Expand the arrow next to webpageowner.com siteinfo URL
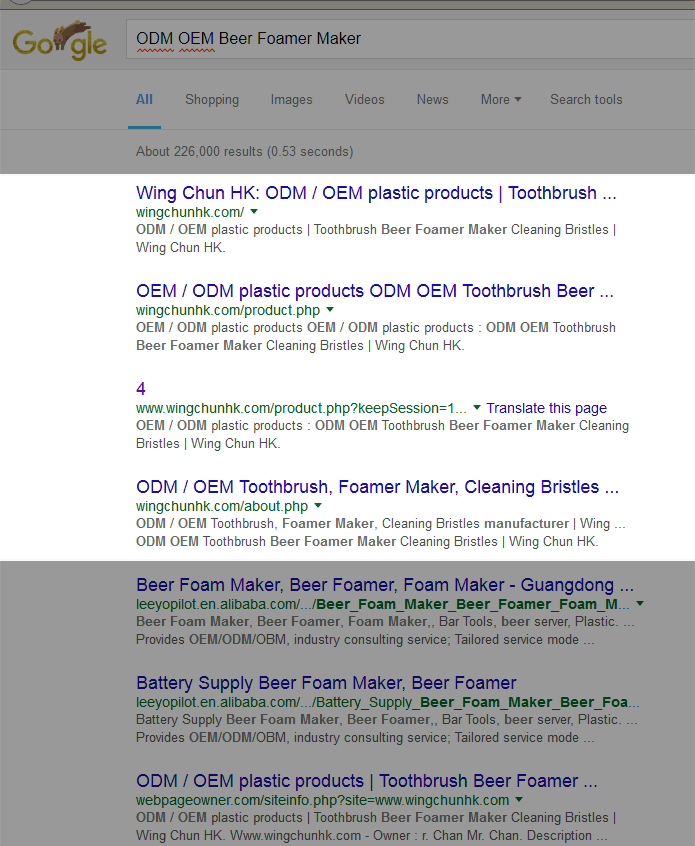 519,799
